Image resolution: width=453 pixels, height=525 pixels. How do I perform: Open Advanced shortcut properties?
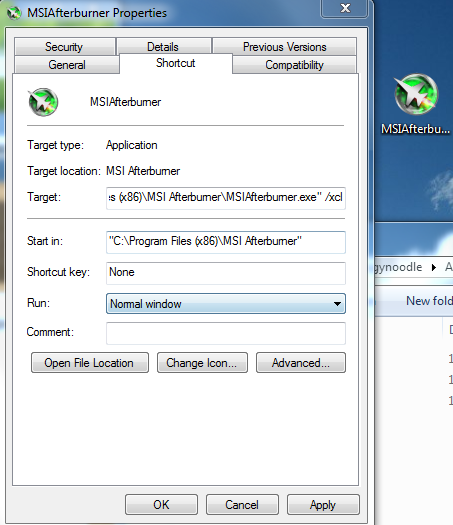[x=301, y=363]
